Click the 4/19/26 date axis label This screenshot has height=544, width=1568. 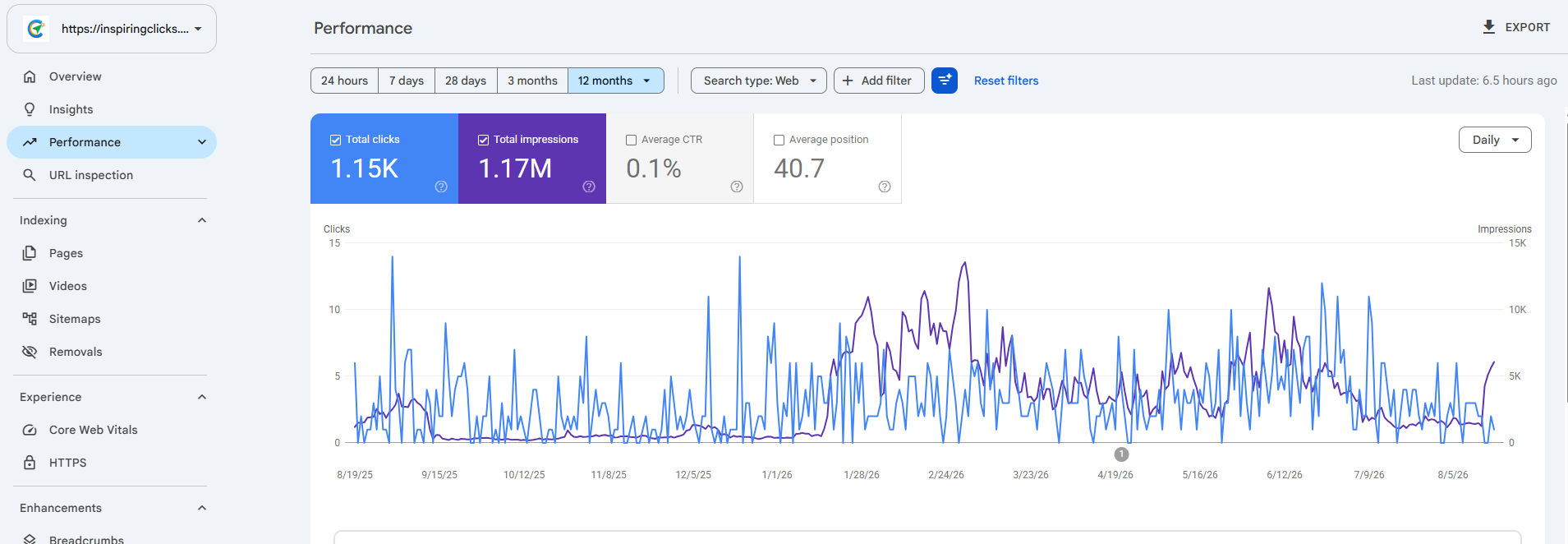pos(1115,475)
